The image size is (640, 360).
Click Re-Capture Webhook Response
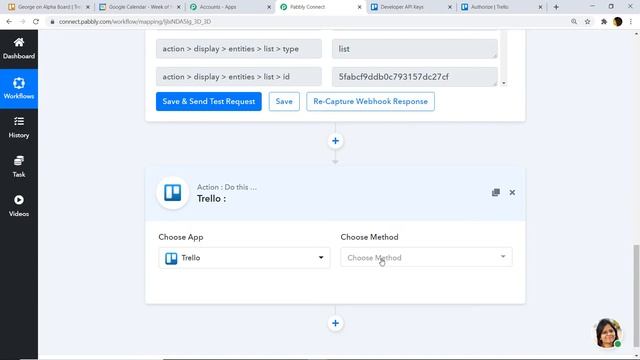click(x=370, y=101)
